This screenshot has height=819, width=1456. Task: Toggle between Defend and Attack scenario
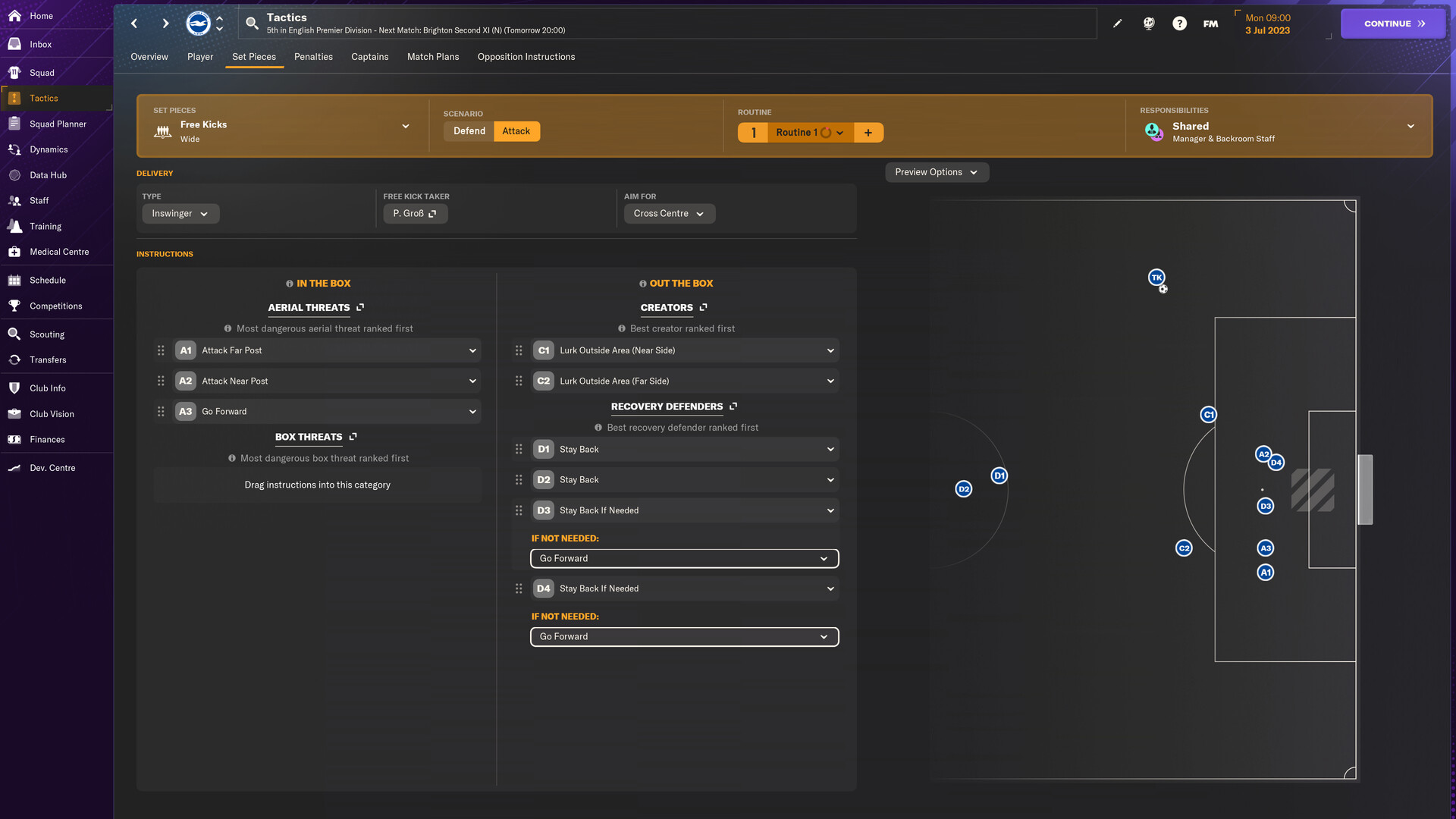[470, 131]
